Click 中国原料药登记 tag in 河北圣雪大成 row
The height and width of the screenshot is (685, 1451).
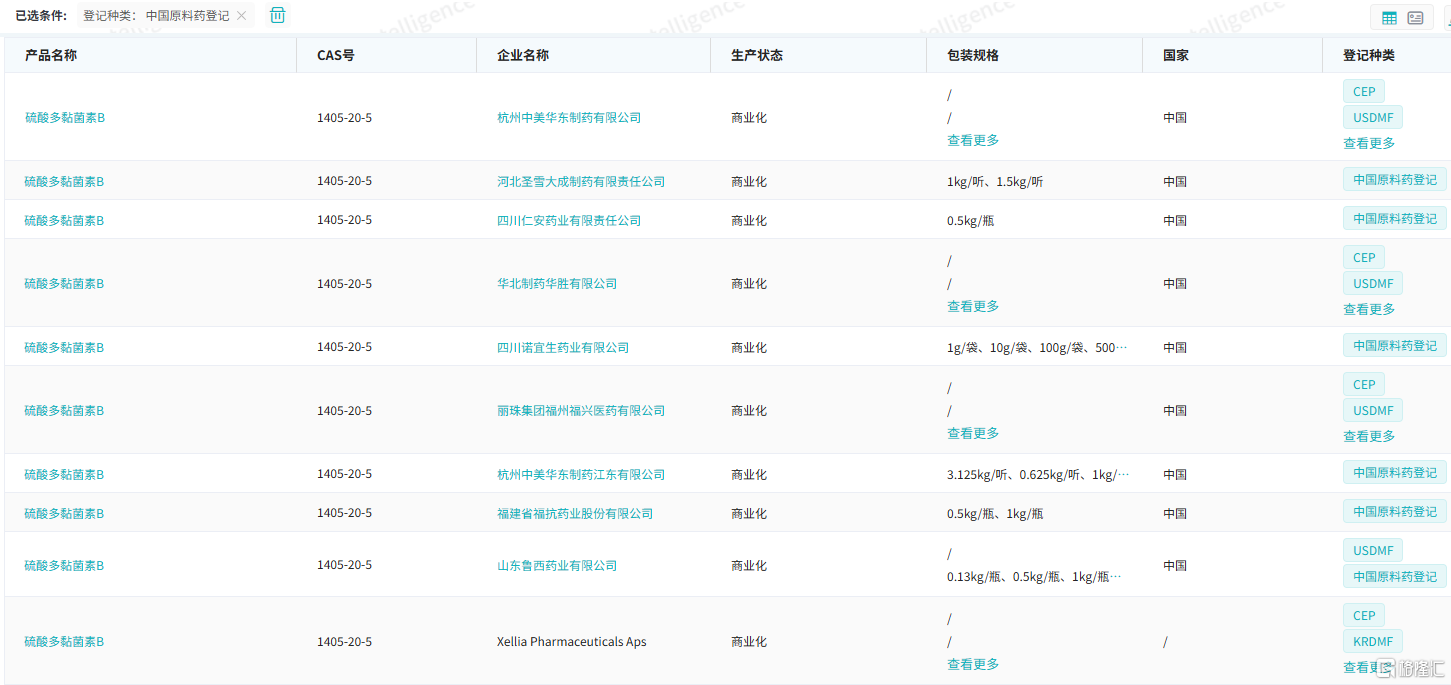point(1394,180)
